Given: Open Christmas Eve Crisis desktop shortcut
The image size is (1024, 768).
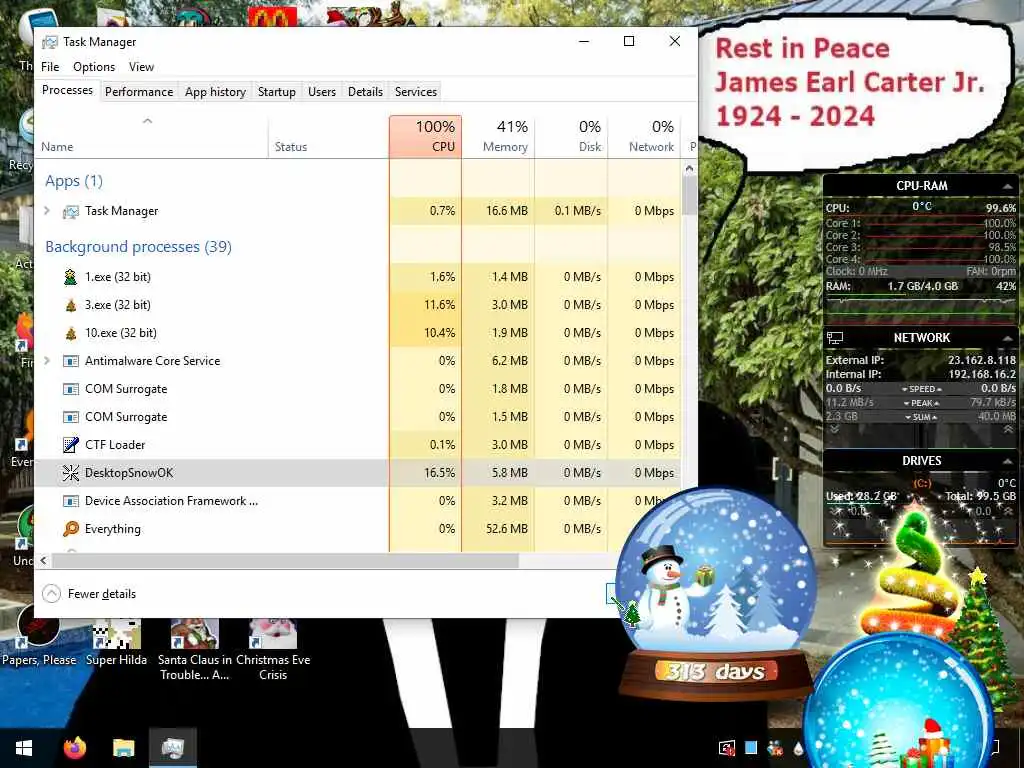Looking at the screenshot, I should (273, 650).
